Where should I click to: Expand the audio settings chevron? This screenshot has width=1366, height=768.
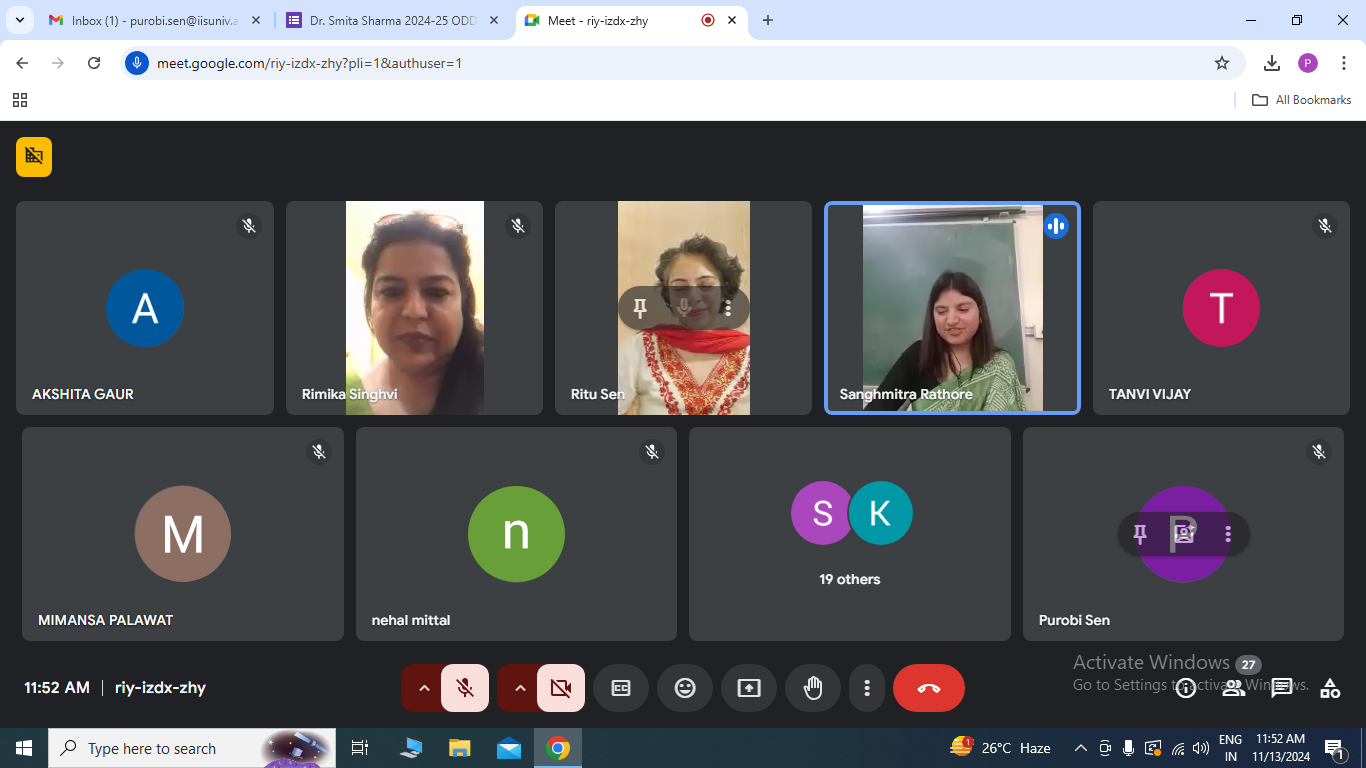coord(424,688)
